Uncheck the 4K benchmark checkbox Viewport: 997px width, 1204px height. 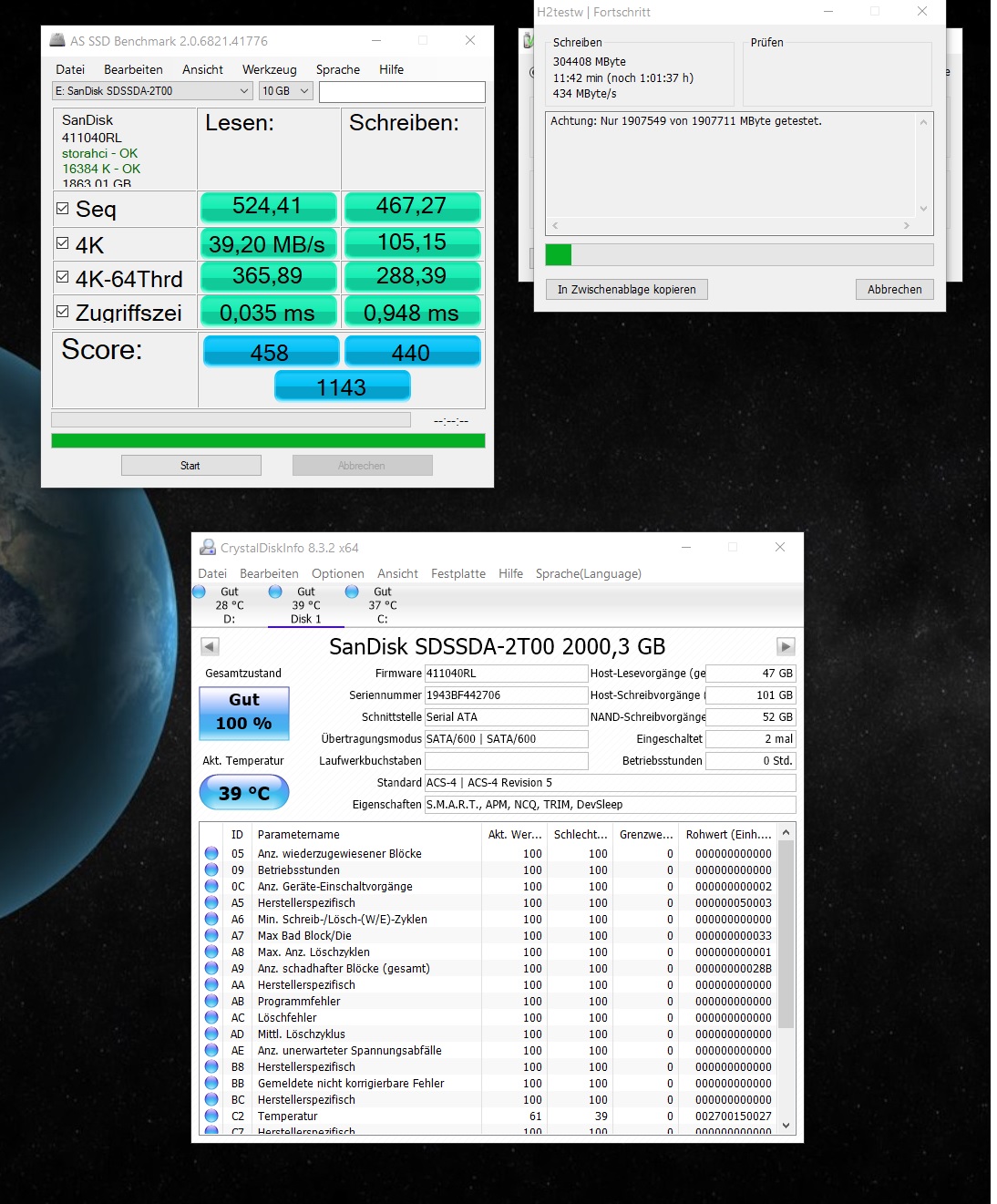click(x=63, y=242)
